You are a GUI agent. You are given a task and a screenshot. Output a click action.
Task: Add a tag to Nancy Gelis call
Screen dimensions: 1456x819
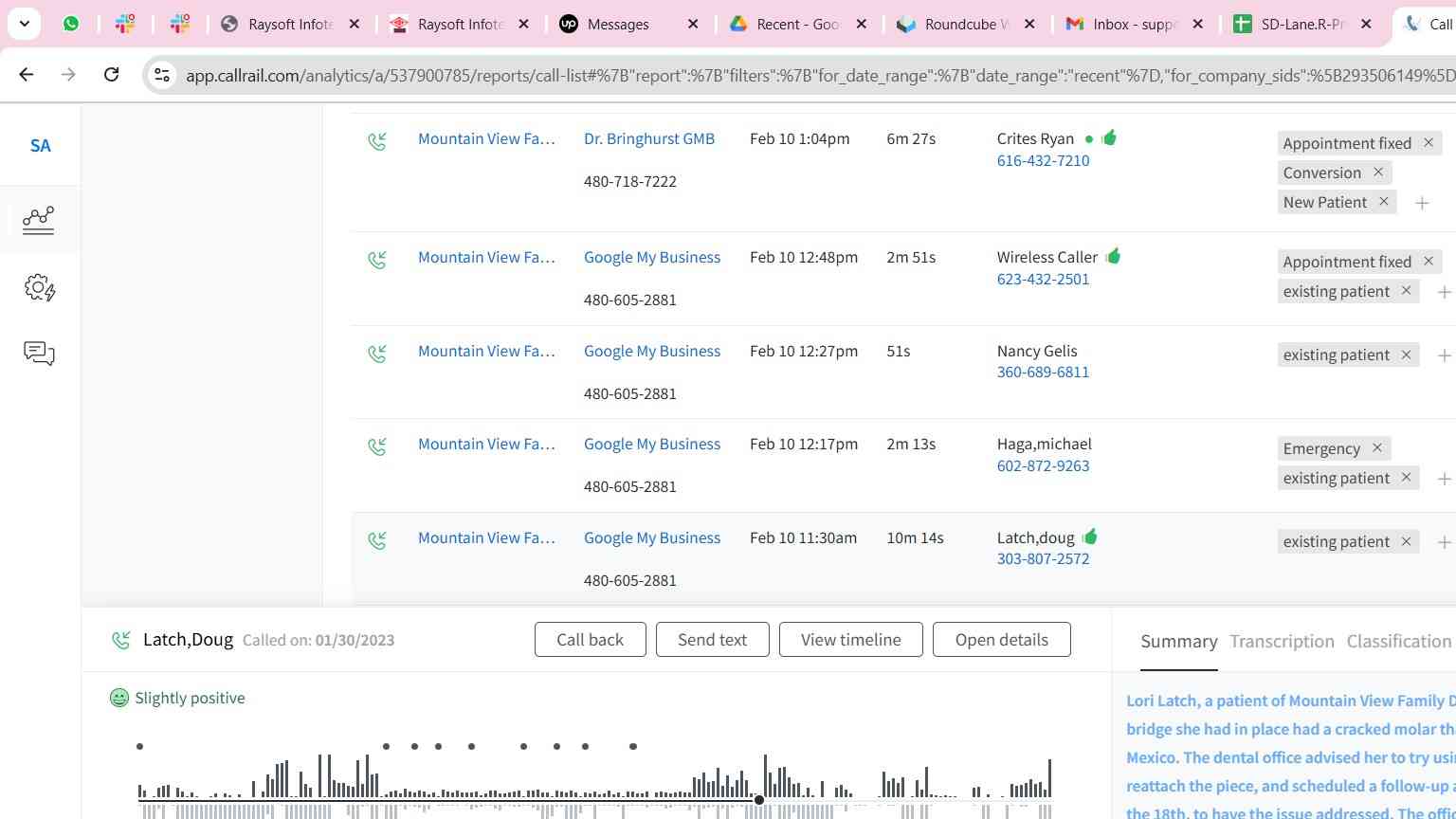click(1444, 355)
